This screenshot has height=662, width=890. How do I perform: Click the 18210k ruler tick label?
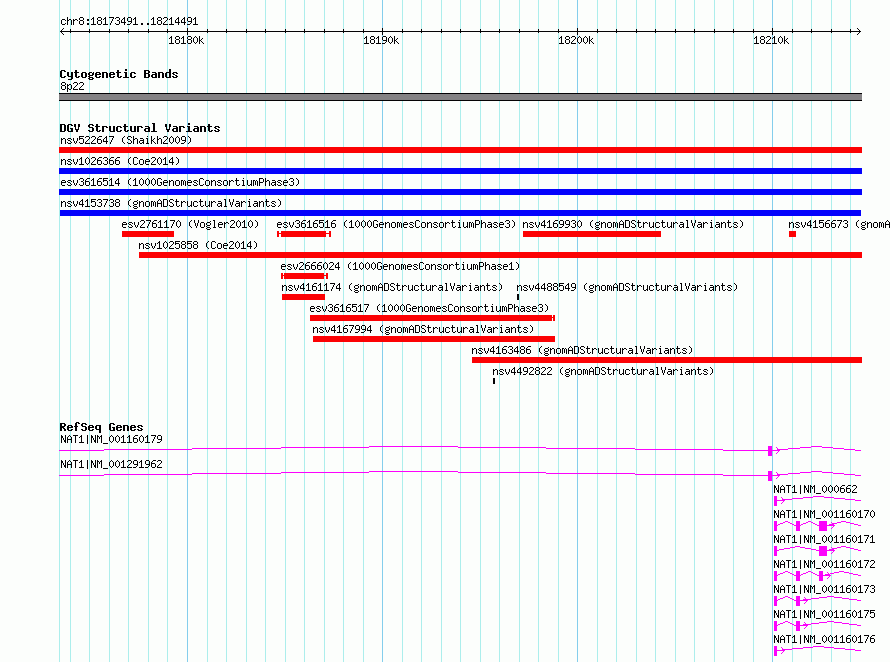[771, 40]
